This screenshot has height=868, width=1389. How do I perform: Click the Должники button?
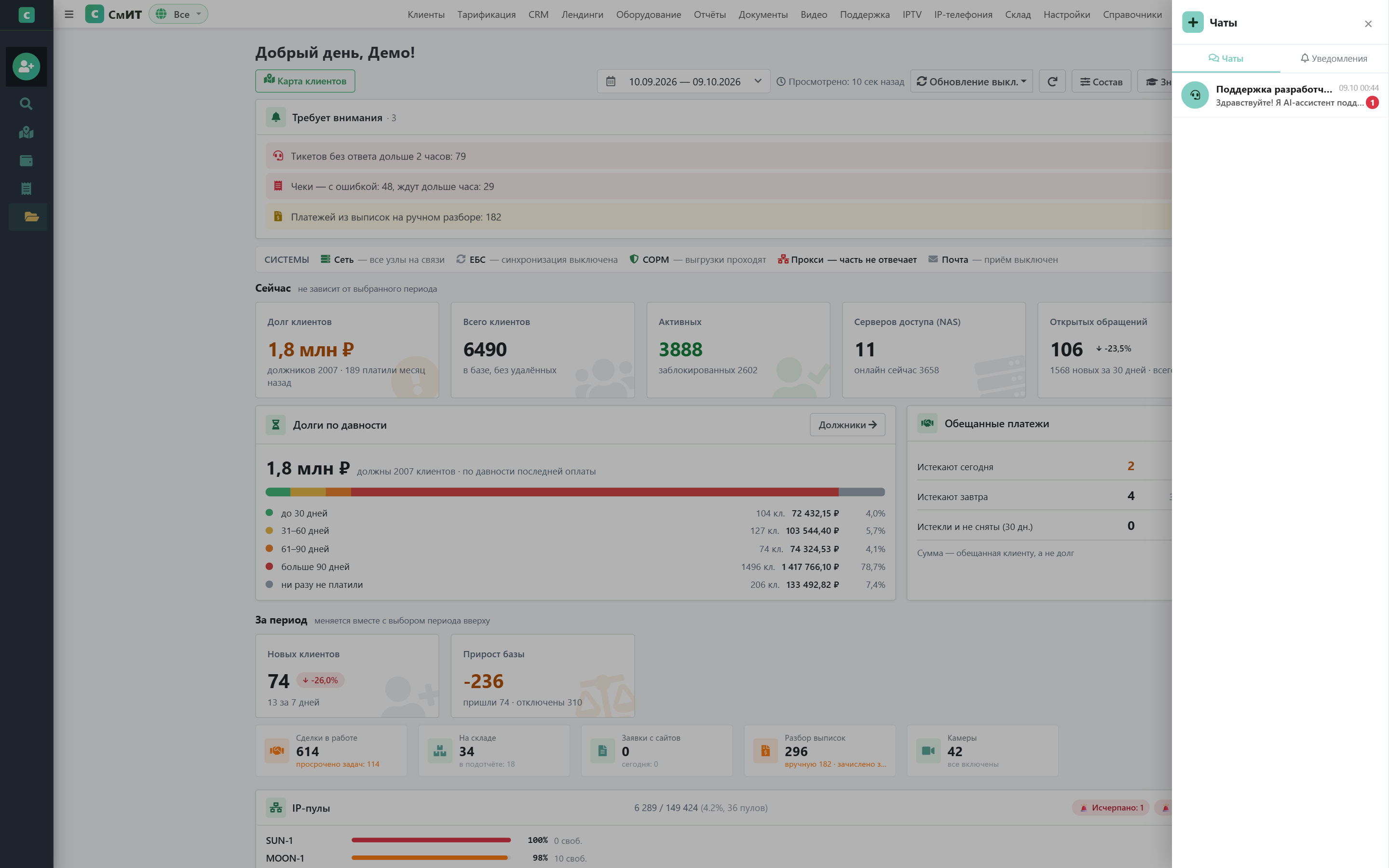click(847, 425)
